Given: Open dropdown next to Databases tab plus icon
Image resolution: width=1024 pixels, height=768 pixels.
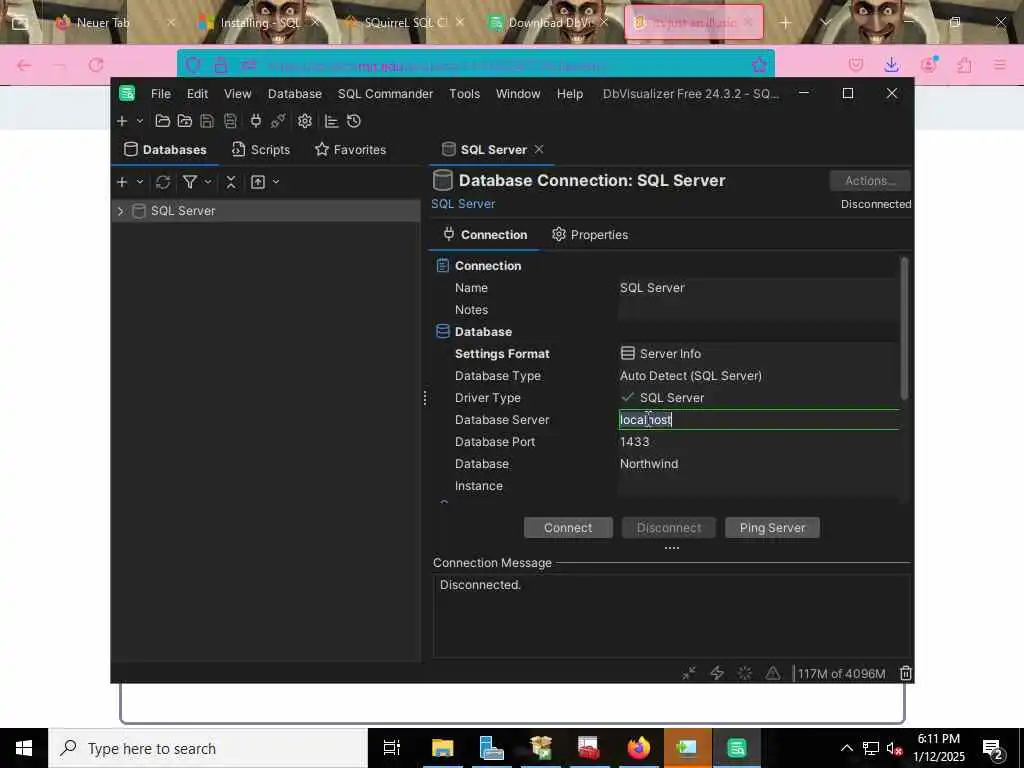Looking at the screenshot, I should (139, 182).
